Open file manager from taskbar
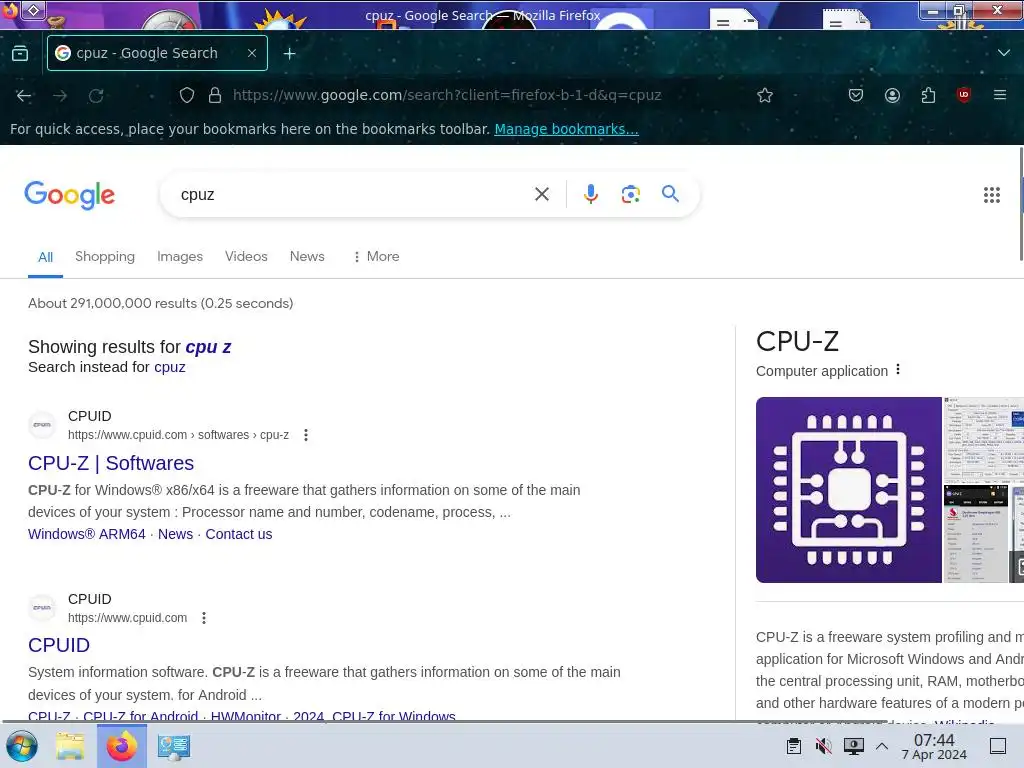The image size is (1024, 768). tap(70, 746)
